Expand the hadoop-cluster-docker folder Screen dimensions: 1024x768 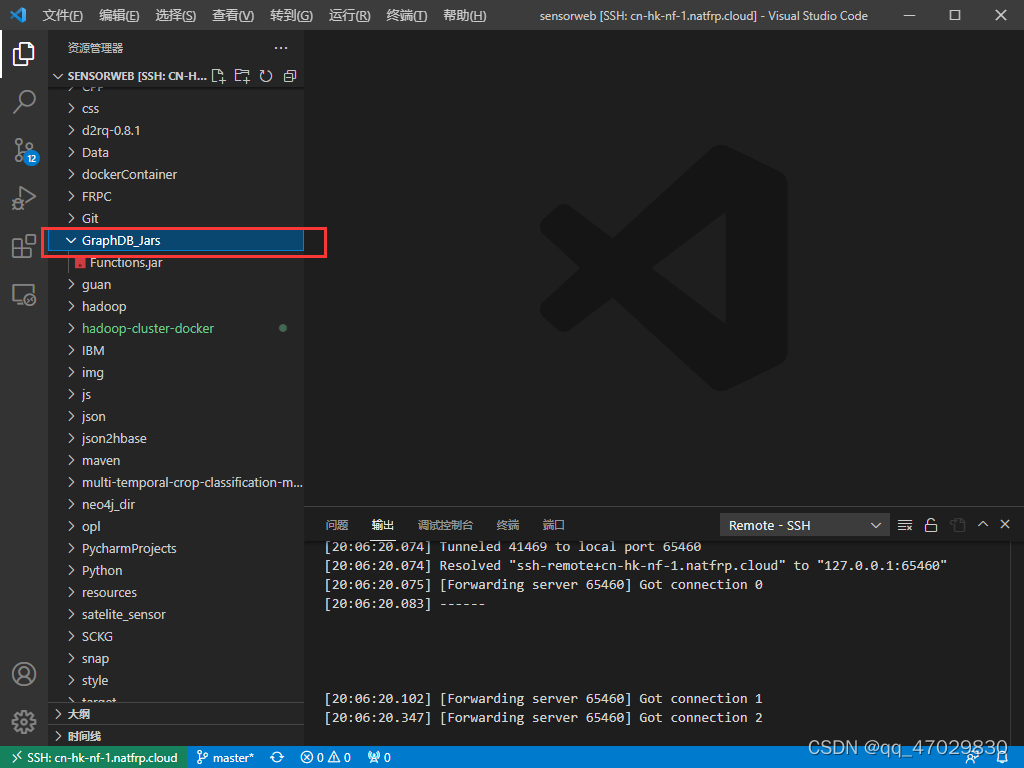(148, 328)
